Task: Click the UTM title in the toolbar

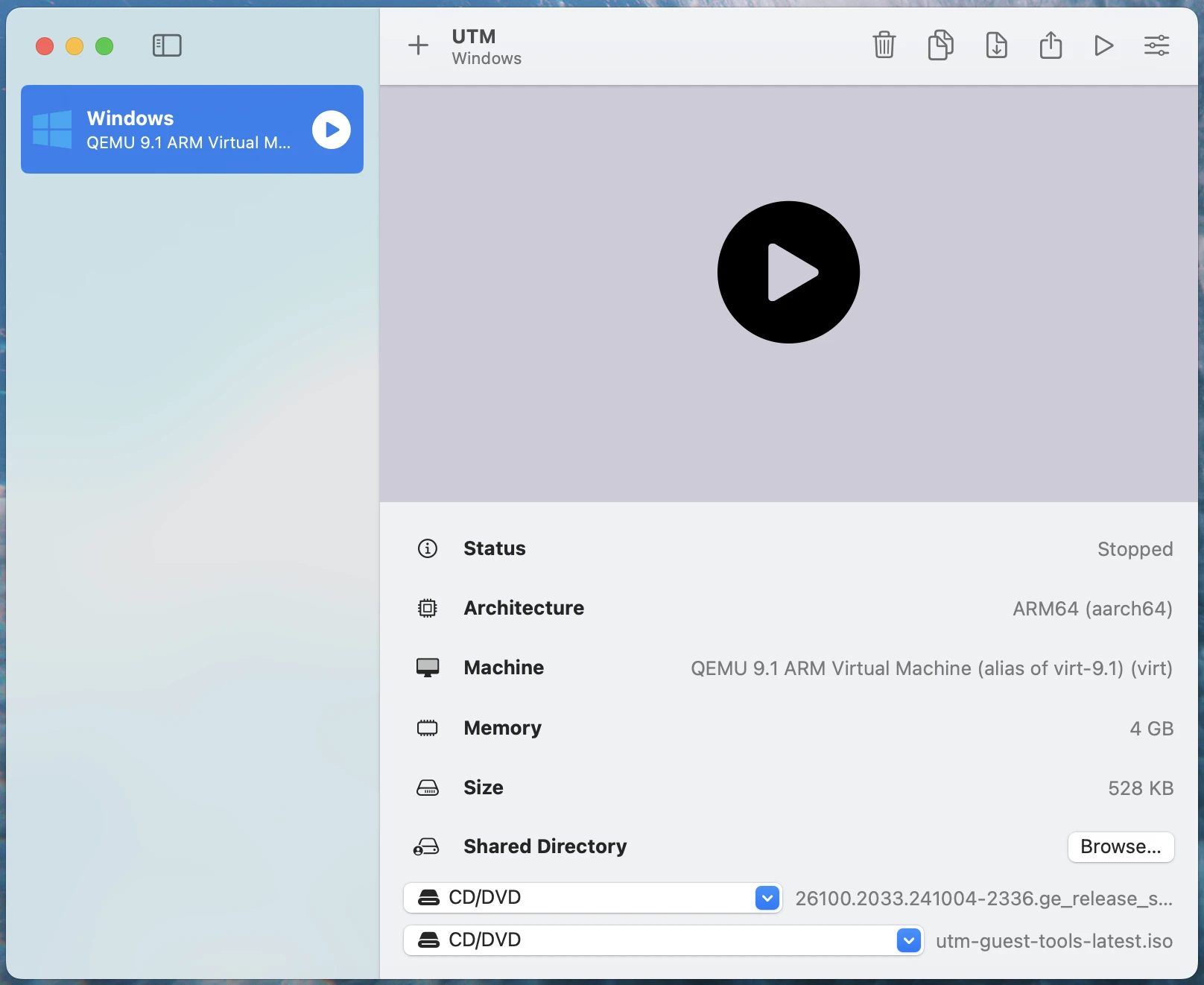Action: (474, 37)
